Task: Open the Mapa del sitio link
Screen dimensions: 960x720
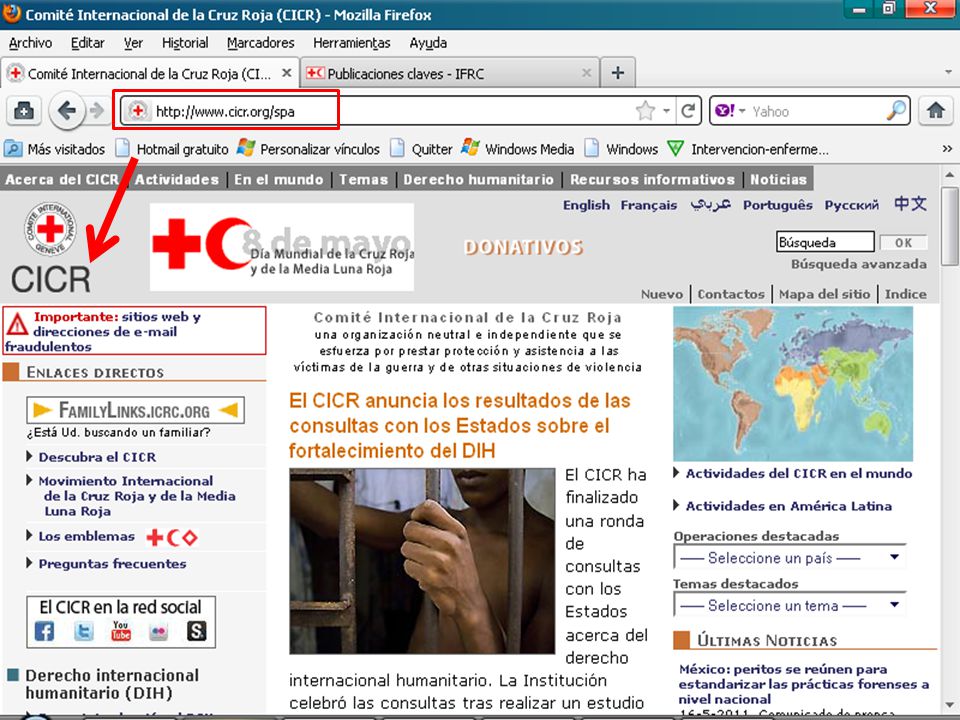Action: (824, 294)
